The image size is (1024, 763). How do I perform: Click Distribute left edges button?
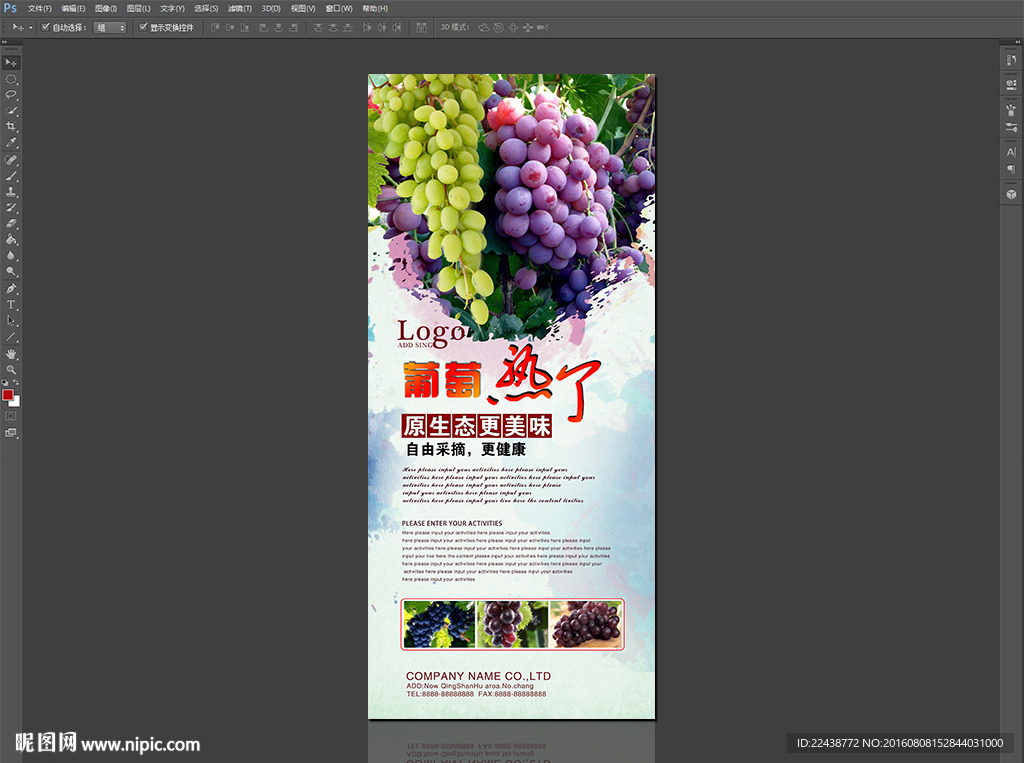pyautogui.click(x=367, y=27)
